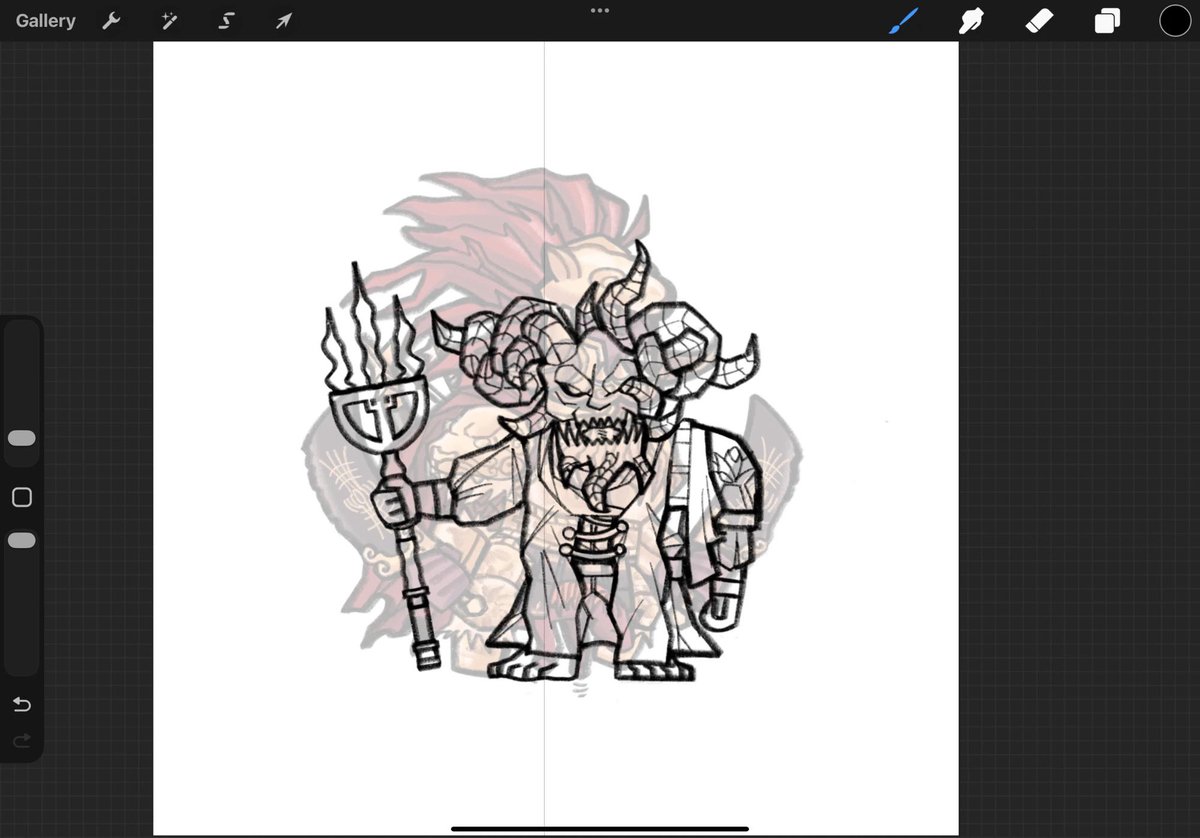Select the Smudge tool
Screen dimensions: 1200x838
pyautogui.click(x=969, y=20)
